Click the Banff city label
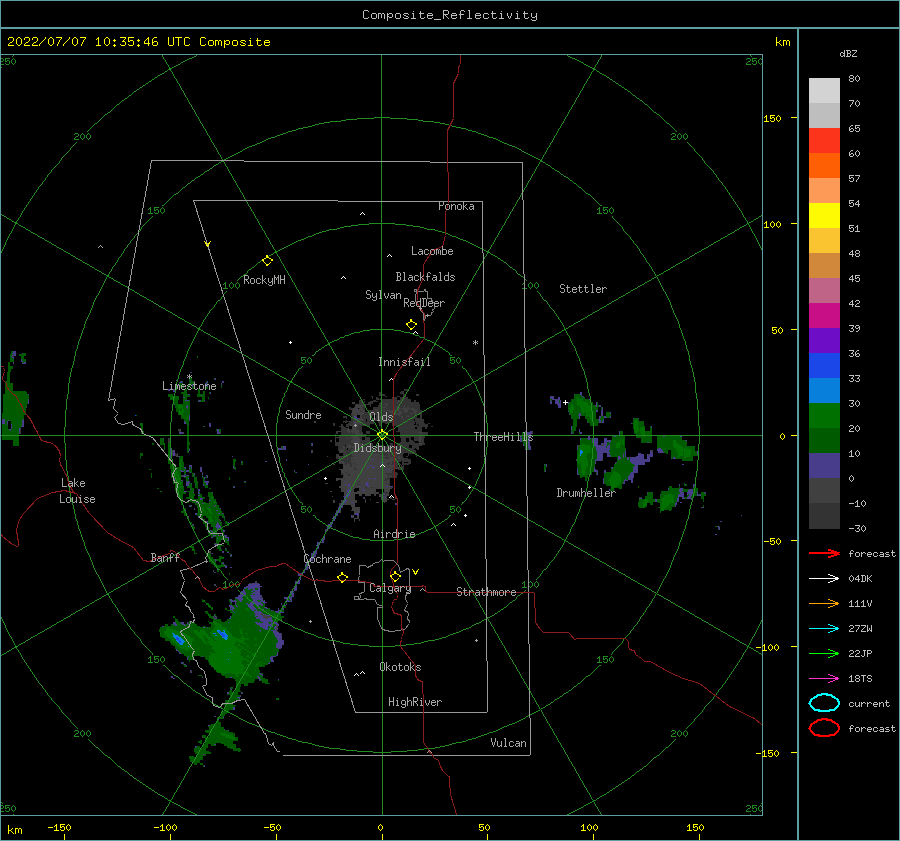 (x=165, y=557)
